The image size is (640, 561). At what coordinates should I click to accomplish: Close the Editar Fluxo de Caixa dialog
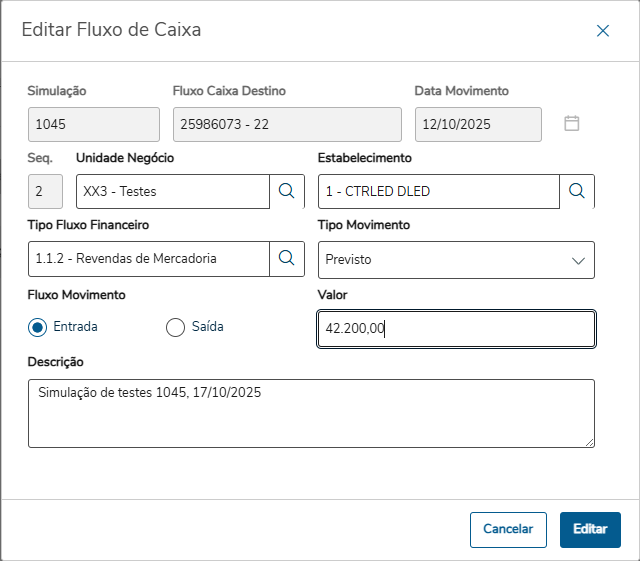pyautogui.click(x=603, y=31)
